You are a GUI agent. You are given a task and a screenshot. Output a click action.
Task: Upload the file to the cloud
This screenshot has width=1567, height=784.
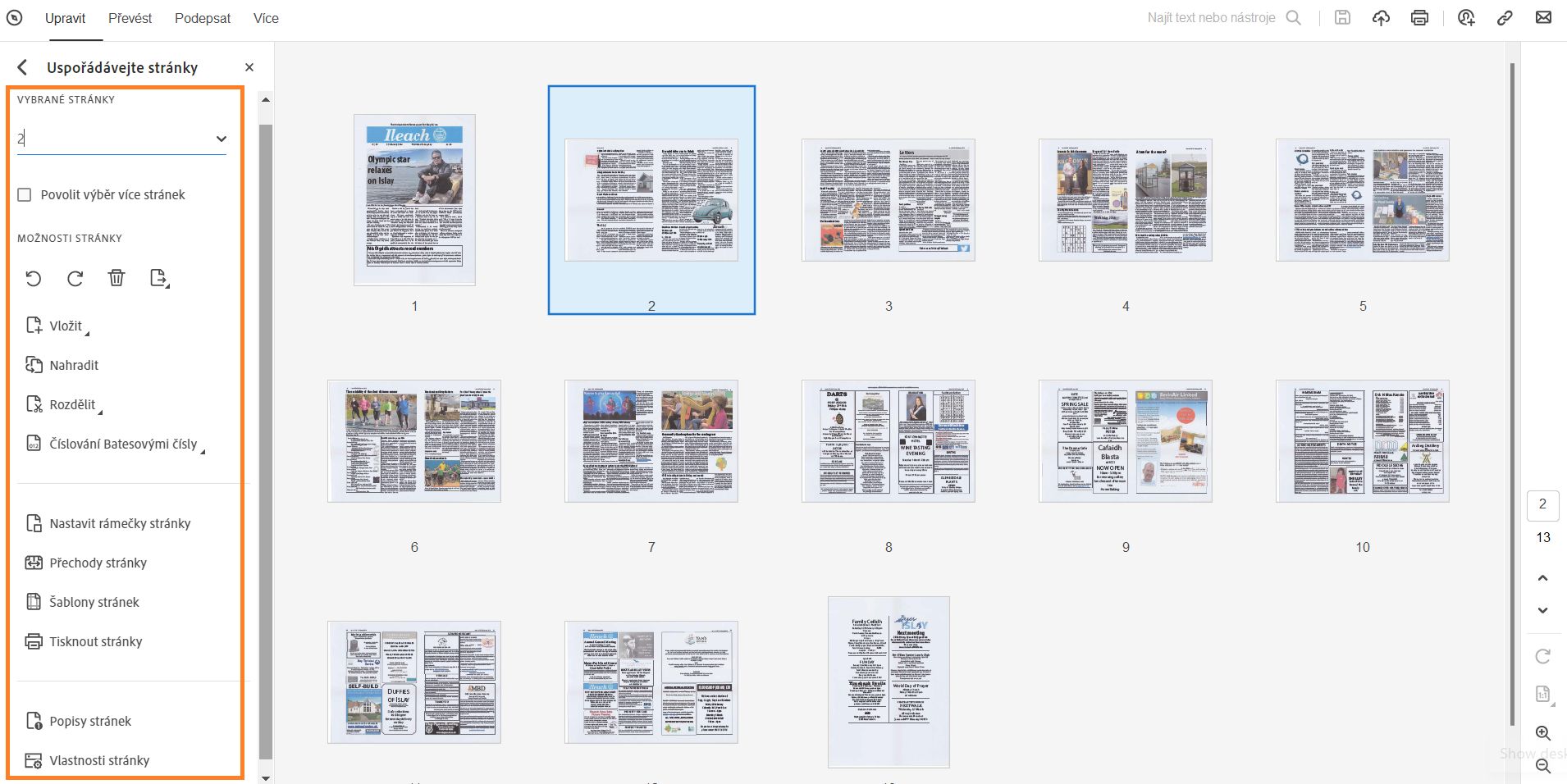1382,18
